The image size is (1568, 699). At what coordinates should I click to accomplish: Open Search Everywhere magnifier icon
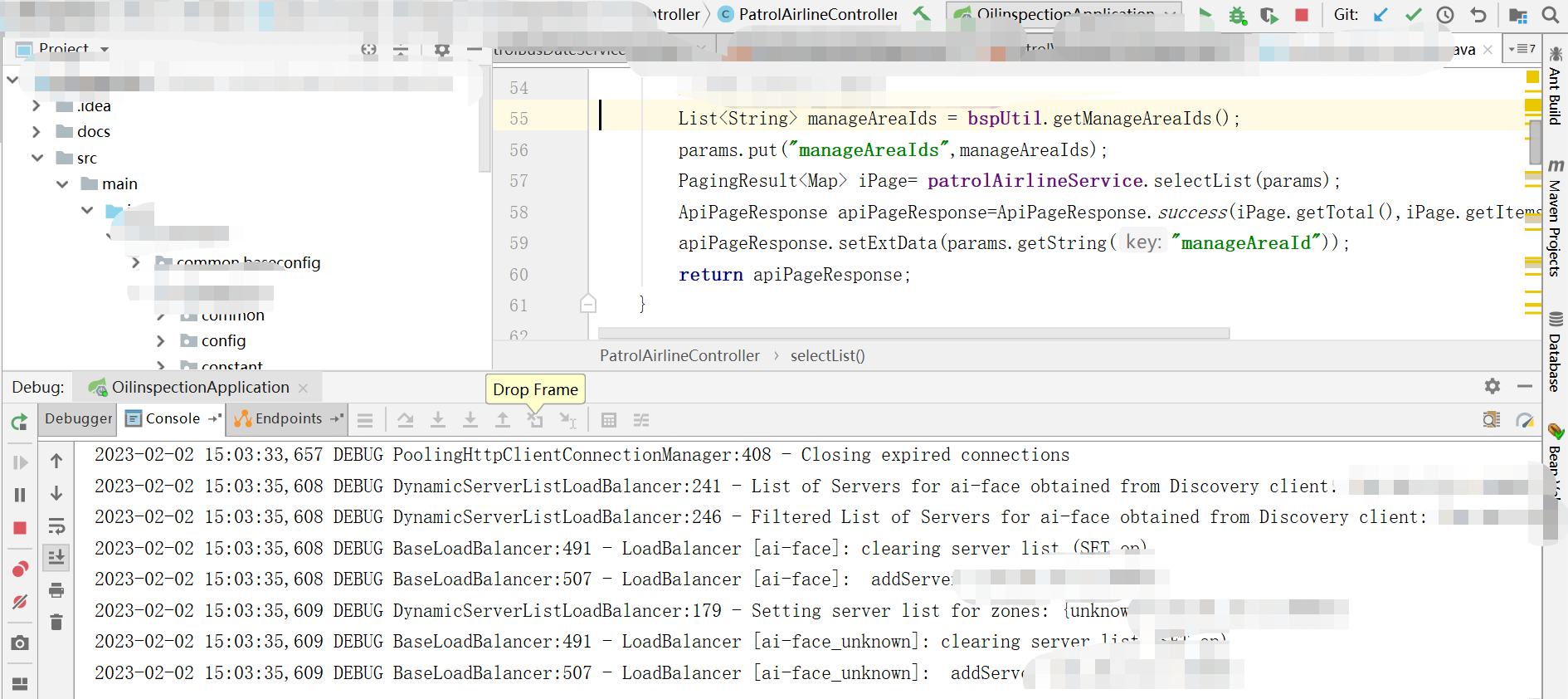1550,15
